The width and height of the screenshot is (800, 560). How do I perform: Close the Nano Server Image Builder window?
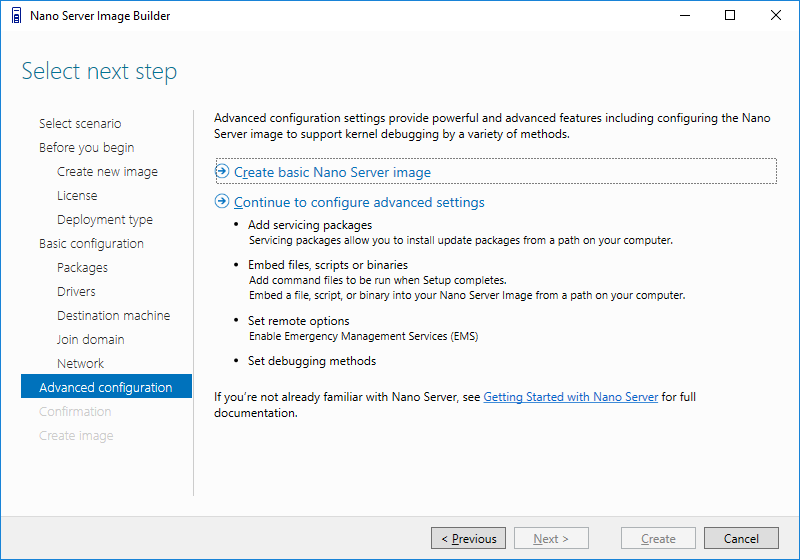tap(776, 15)
